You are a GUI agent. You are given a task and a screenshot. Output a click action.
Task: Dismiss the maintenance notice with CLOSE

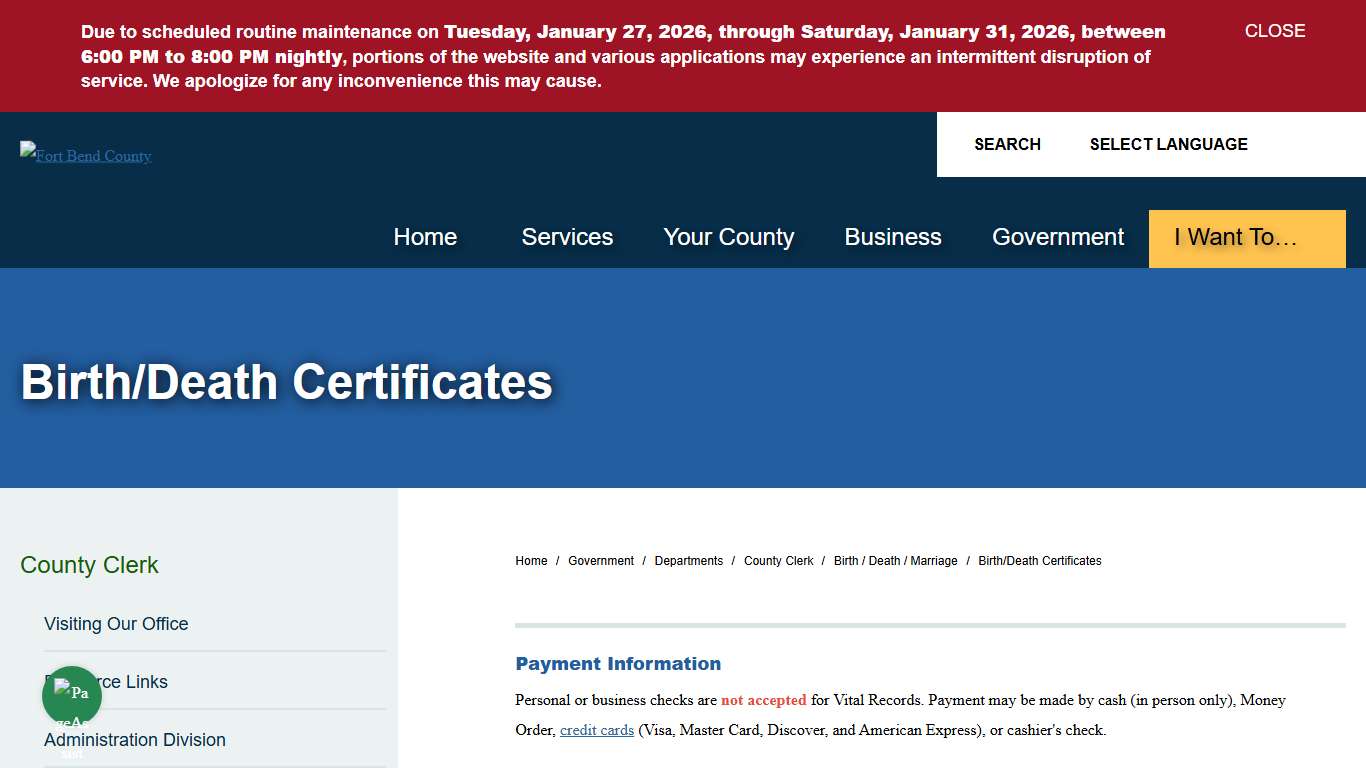pos(1274,31)
